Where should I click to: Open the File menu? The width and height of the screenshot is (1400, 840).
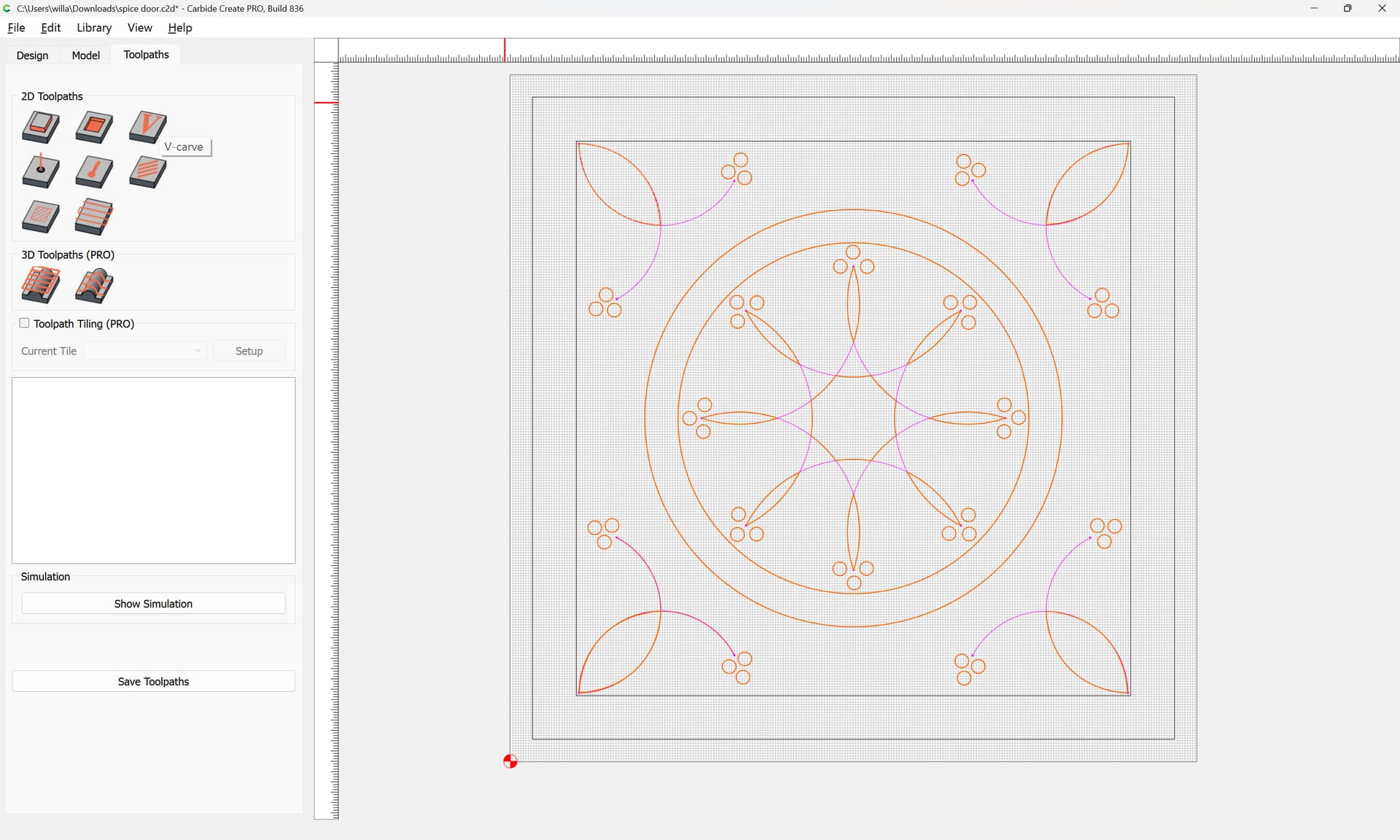tap(16, 28)
